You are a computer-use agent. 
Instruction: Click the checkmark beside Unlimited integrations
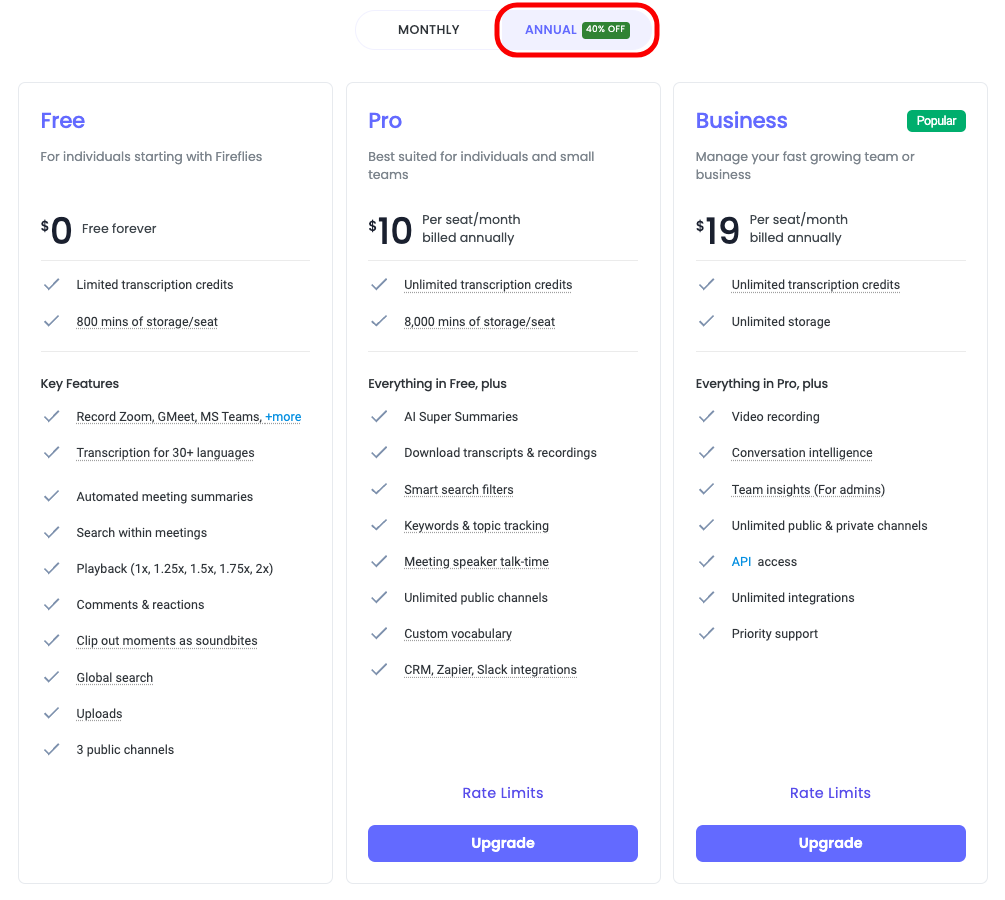pyautogui.click(x=707, y=598)
